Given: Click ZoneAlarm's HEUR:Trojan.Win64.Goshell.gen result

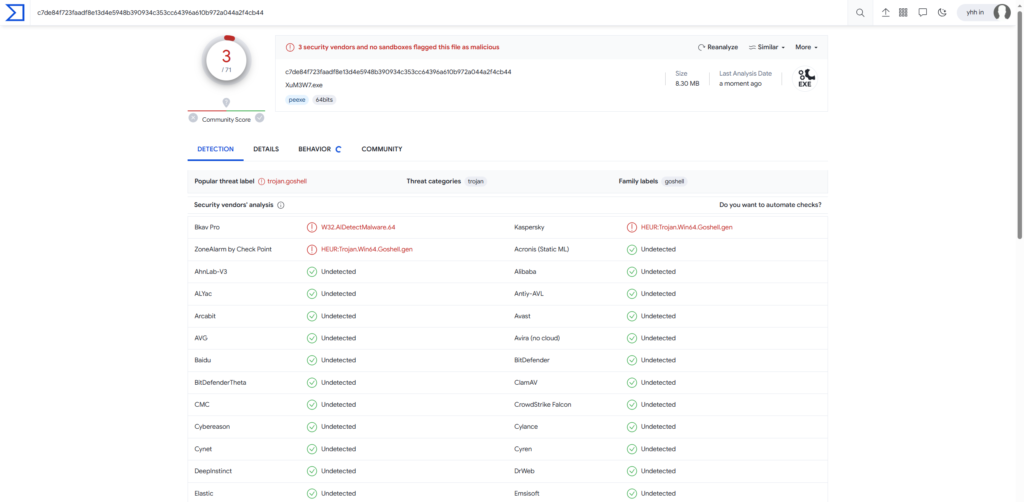Looking at the screenshot, I should [366, 249].
